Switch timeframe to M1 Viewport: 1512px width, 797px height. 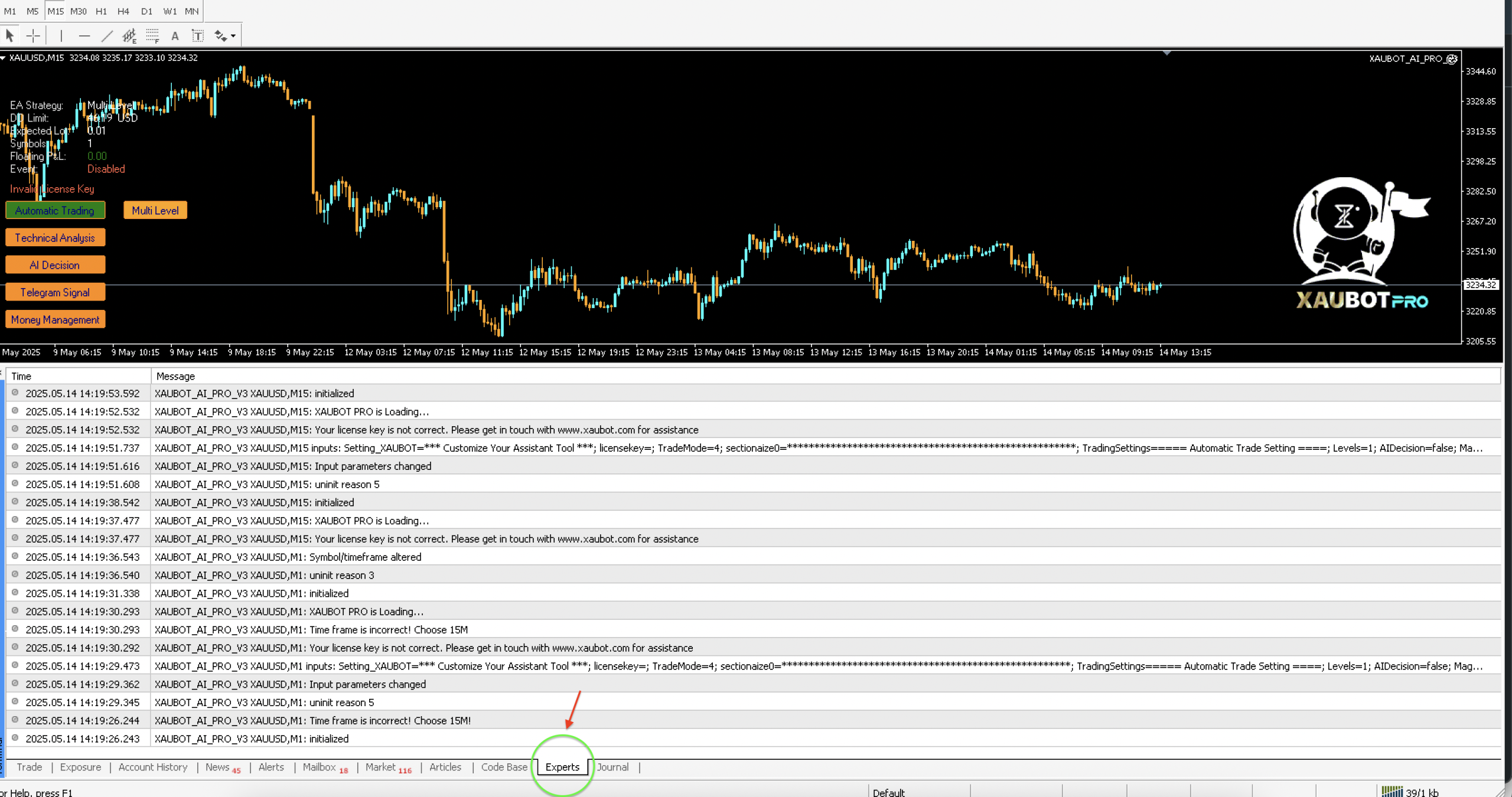pos(10,11)
